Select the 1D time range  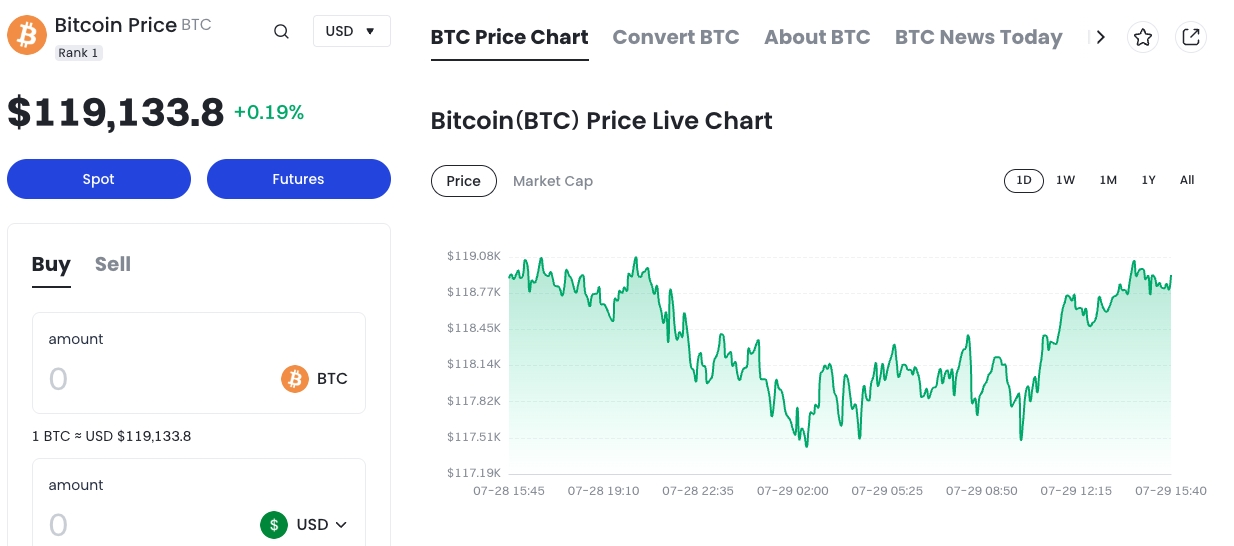pyautogui.click(x=1023, y=180)
